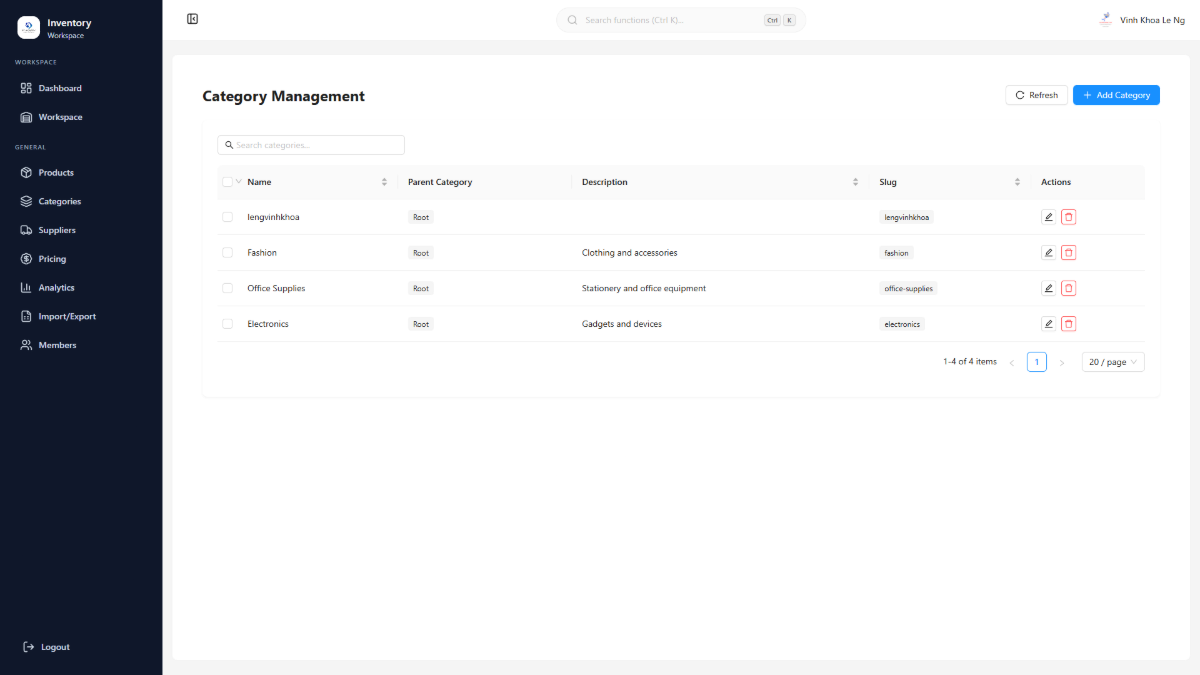Check the checkbox next to Office Supplies
The height and width of the screenshot is (675, 1200).
pyautogui.click(x=227, y=288)
